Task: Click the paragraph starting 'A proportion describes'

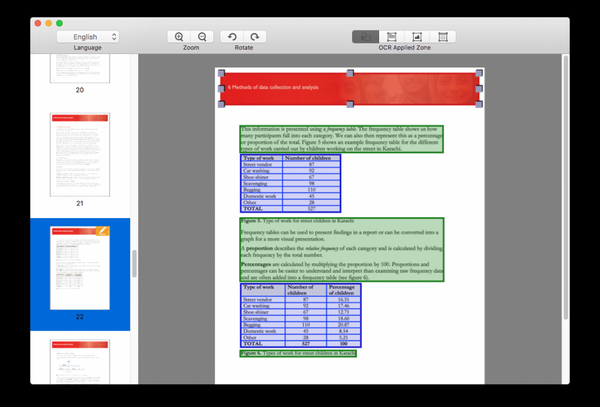Action: click(x=341, y=251)
